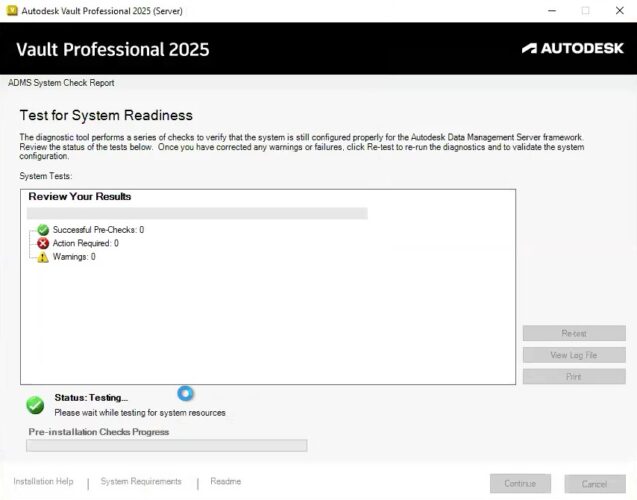Screen dimensions: 637x500
Task: Click the Pre-installation Checks progress bar
Action: pyautogui.click(x=167, y=446)
